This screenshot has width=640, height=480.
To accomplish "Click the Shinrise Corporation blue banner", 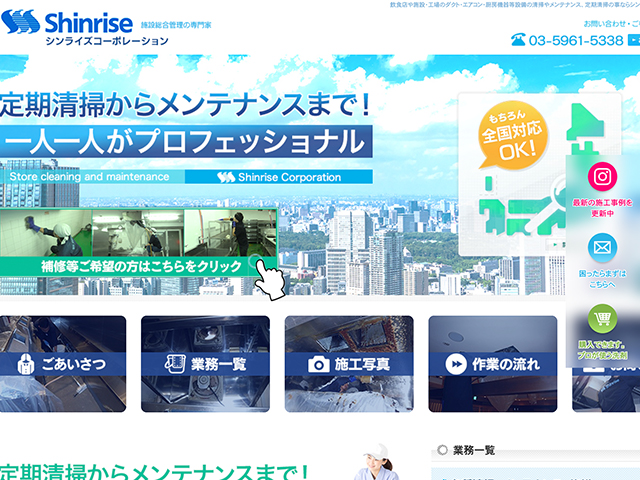I will (279, 177).
